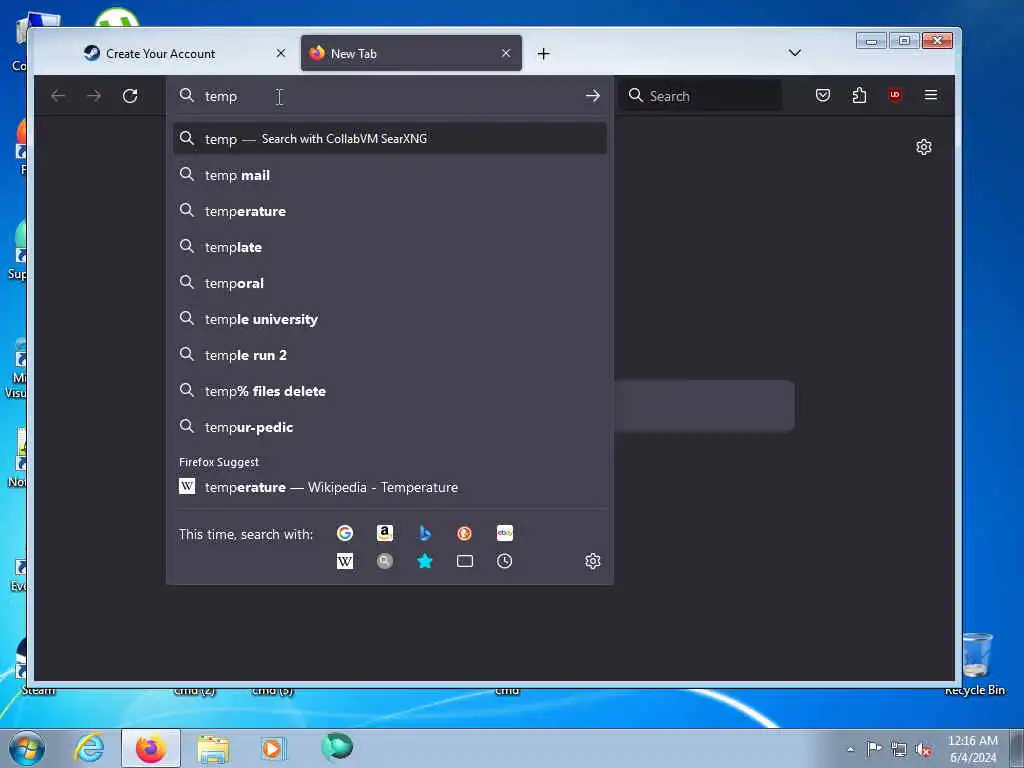Search in Bookmarks star icon
The height and width of the screenshot is (768, 1024).
pyautogui.click(x=425, y=561)
